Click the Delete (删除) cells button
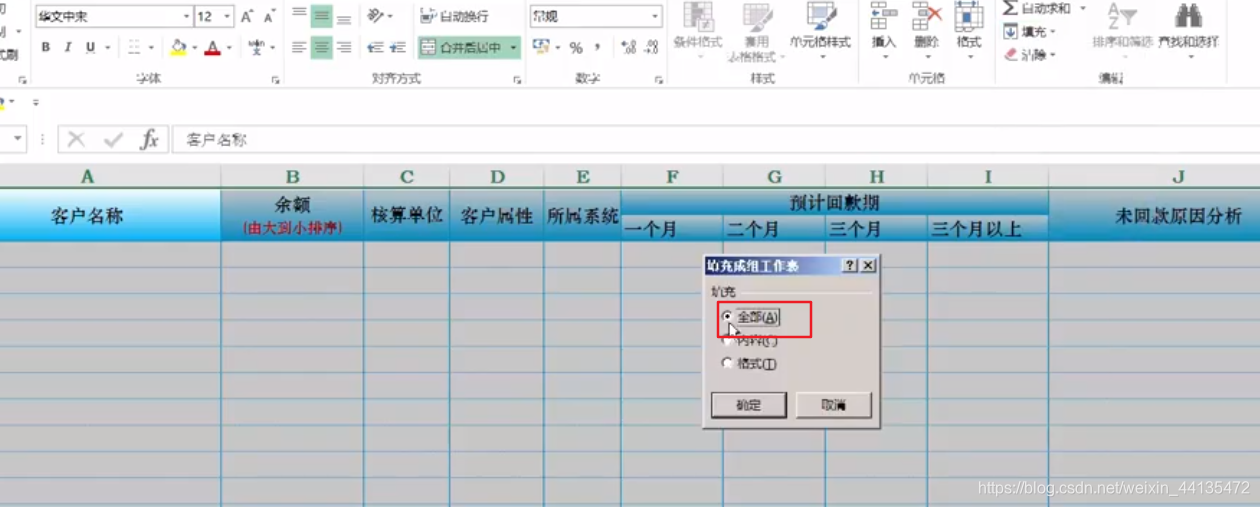The image size is (1260, 507). tap(927, 30)
